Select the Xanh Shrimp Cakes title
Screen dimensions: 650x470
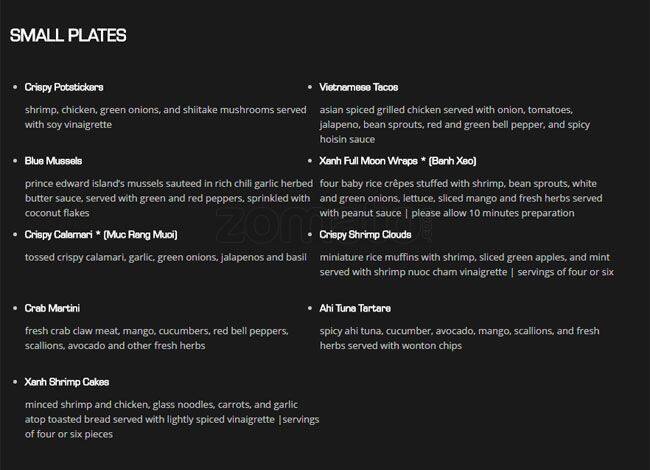click(67, 382)
